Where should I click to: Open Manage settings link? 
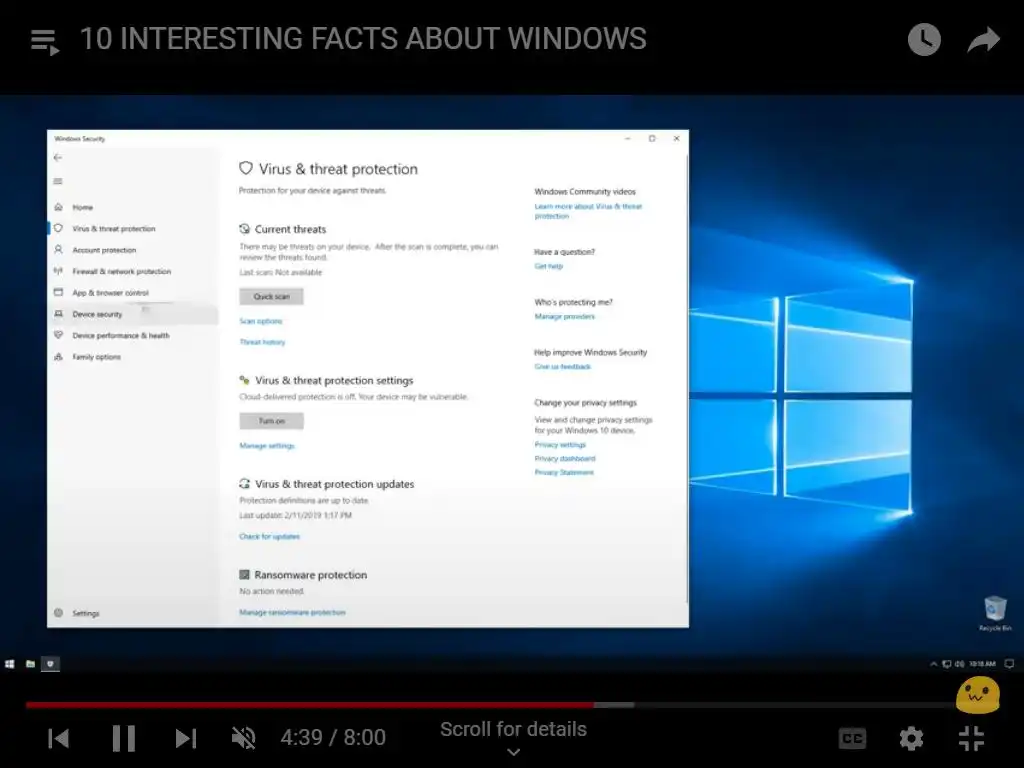[266, 446]
